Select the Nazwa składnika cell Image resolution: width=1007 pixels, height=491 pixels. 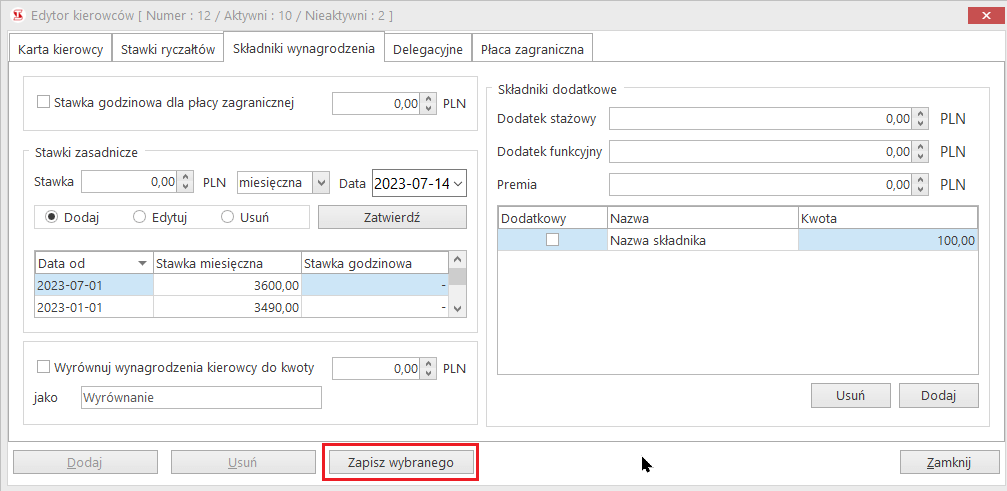703,241
